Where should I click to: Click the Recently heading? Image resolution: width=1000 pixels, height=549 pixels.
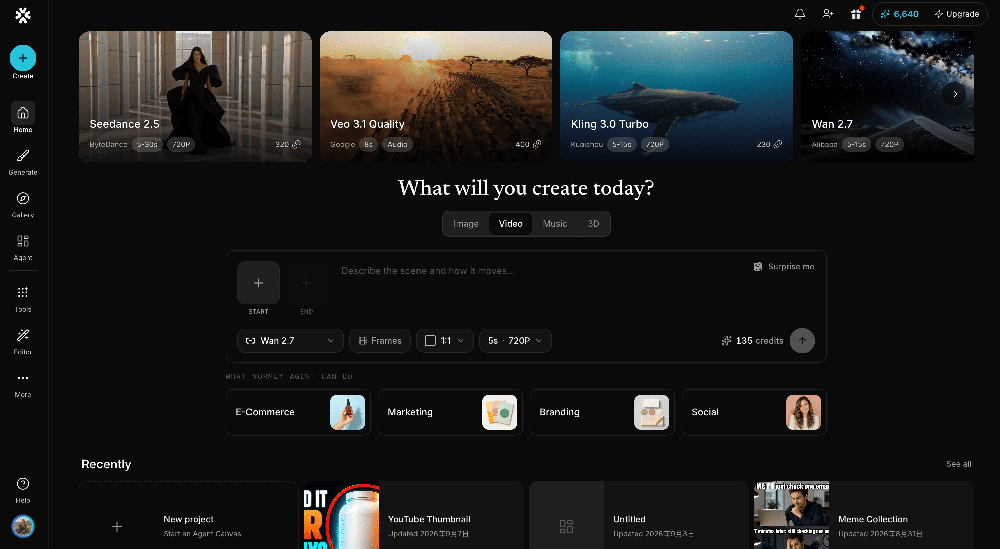click(106, 464)
